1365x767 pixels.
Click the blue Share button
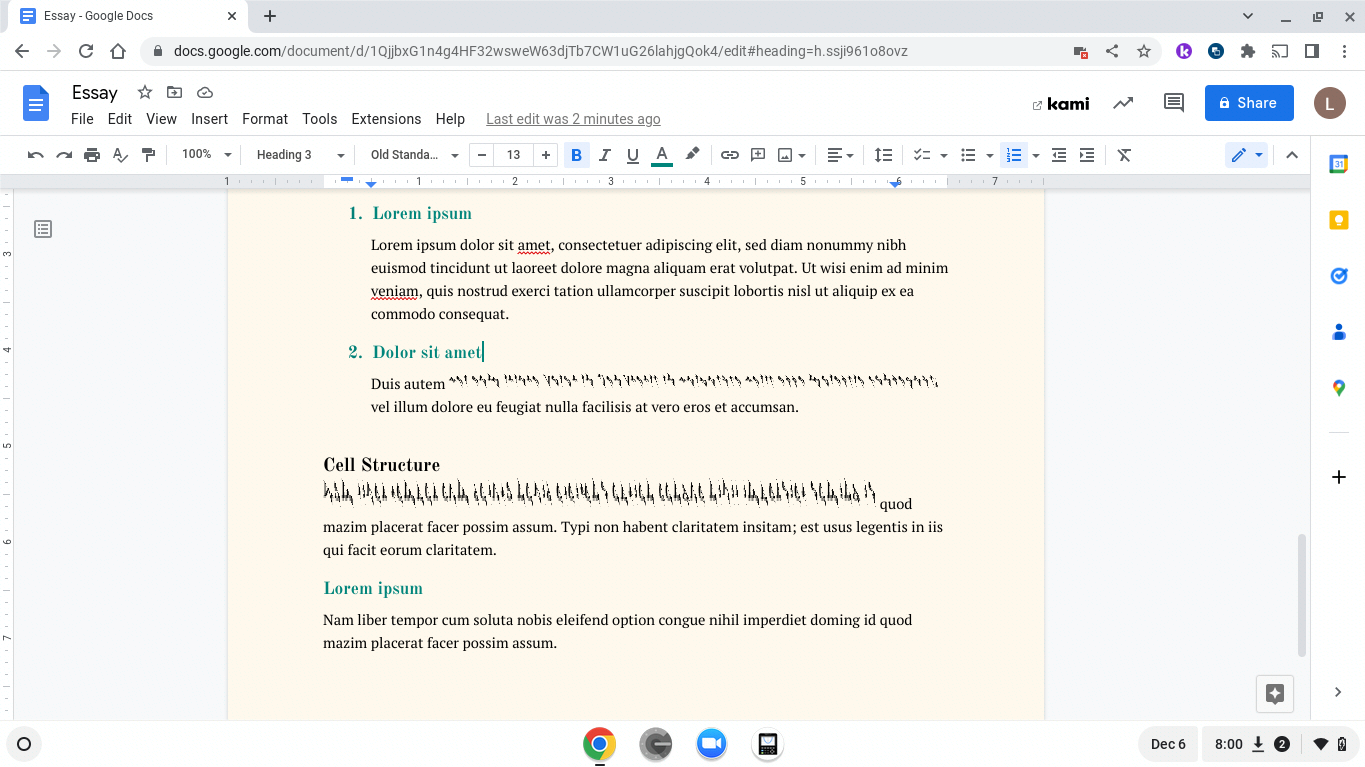click(x=1248, y=103)
